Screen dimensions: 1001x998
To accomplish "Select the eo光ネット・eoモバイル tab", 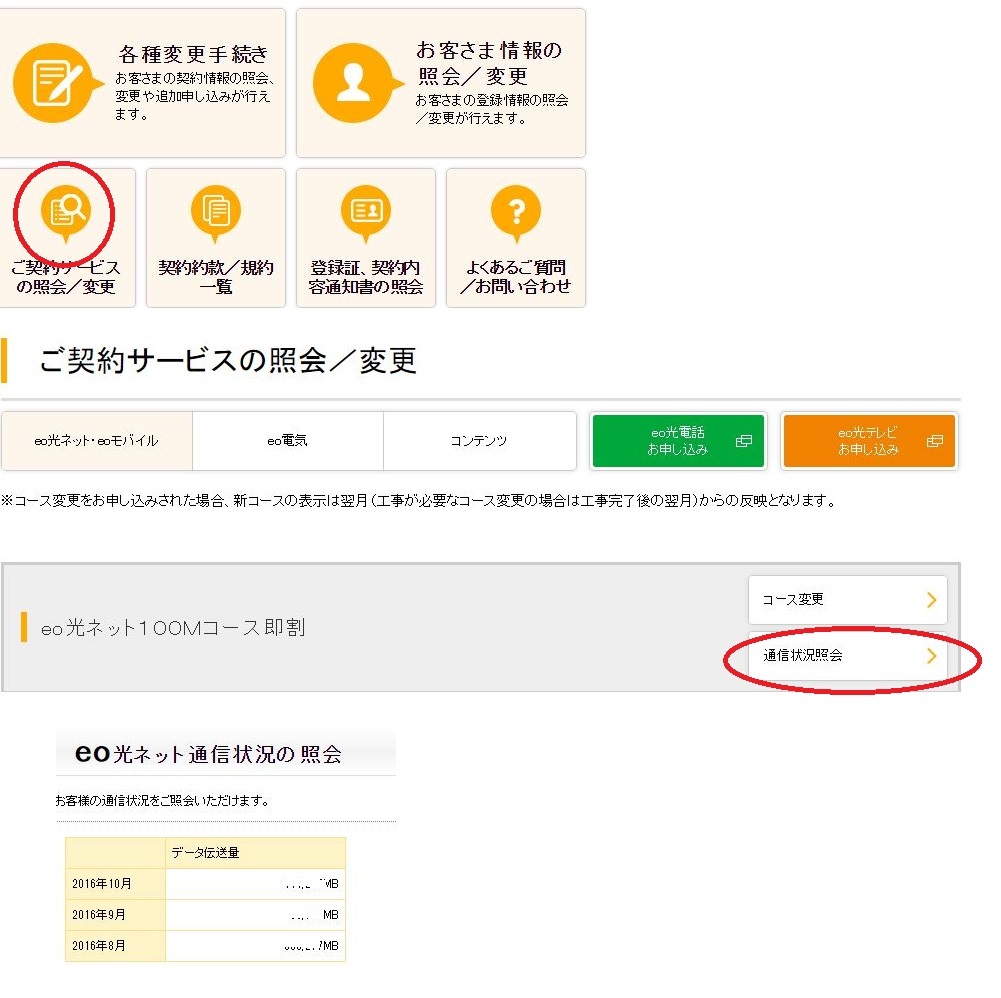I will point(96,441).
